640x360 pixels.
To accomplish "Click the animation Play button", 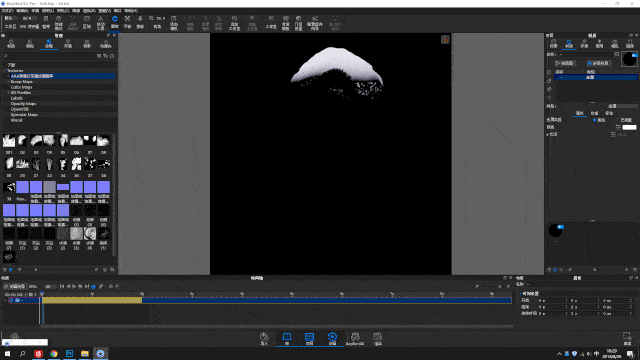I will [74, 287].
